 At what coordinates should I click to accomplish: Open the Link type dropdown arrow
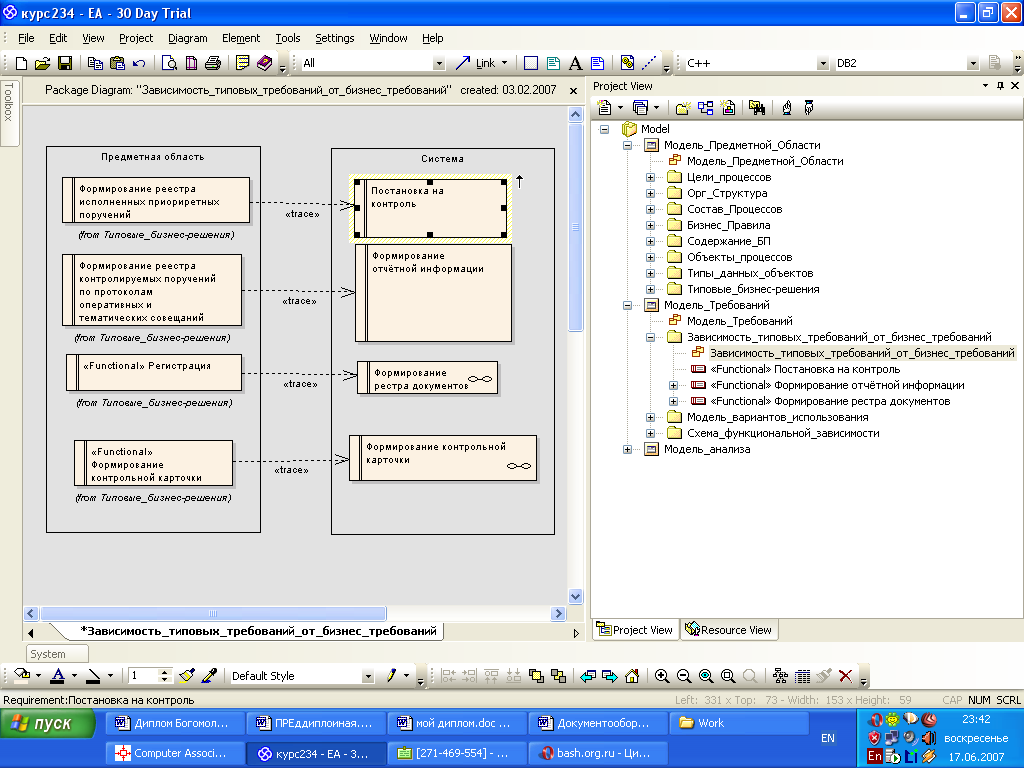coord(504,63)
